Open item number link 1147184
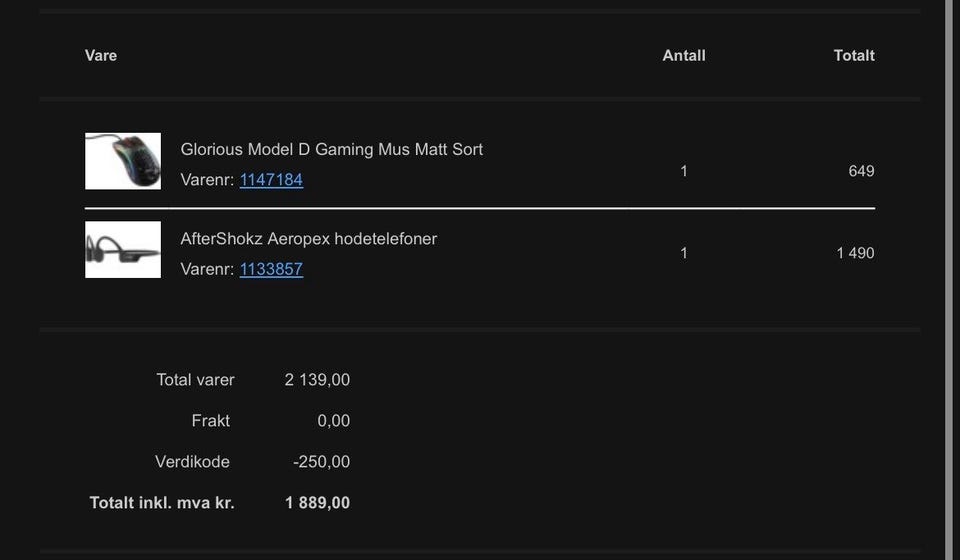 tap(271, 180)
